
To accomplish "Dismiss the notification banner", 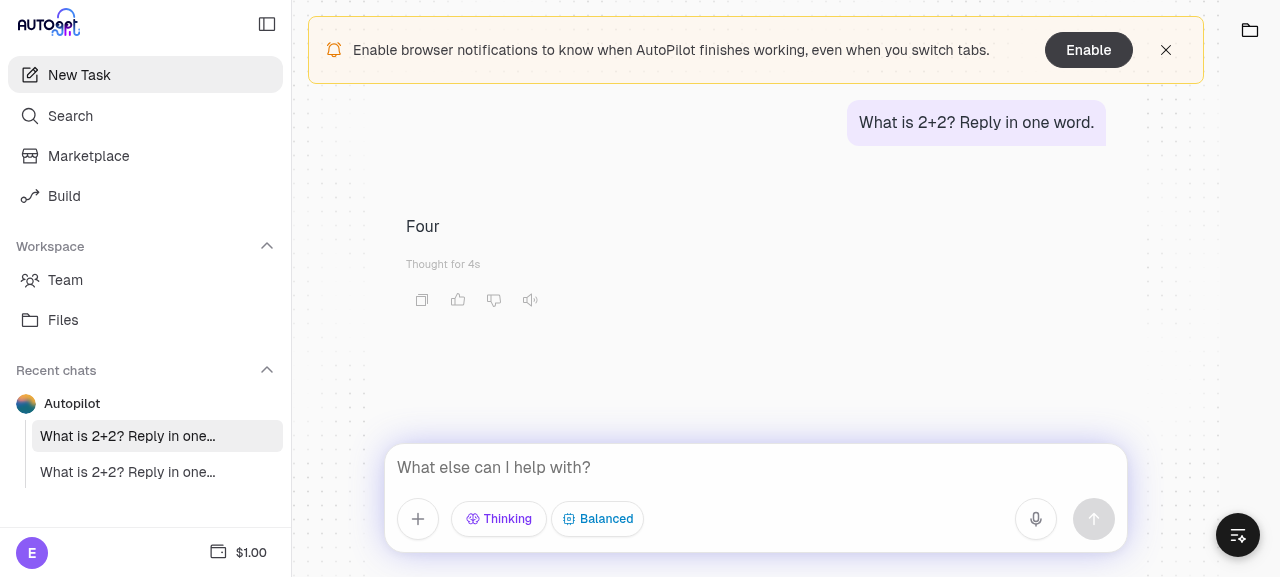I will [1166, 50].
